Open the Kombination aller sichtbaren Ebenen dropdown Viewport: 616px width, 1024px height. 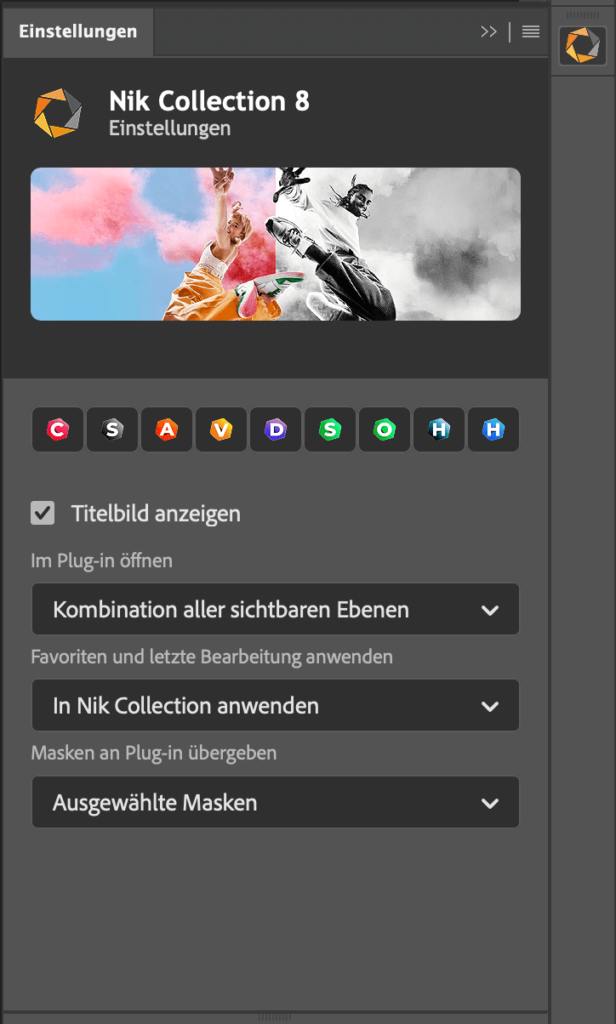tap(276, 609)
